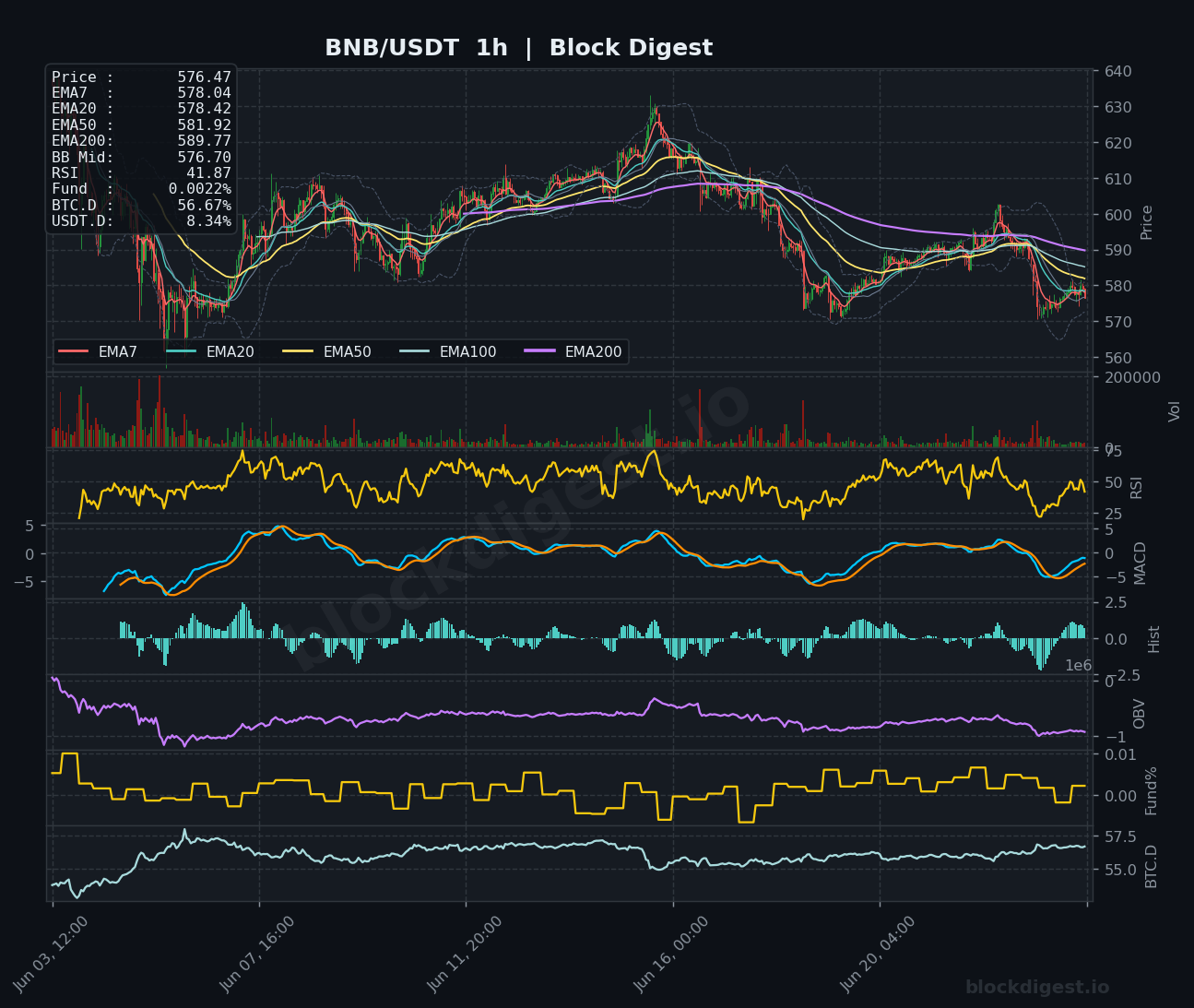
Task: Click the red EMA7 line sample in legend
Action: point(74,351)
